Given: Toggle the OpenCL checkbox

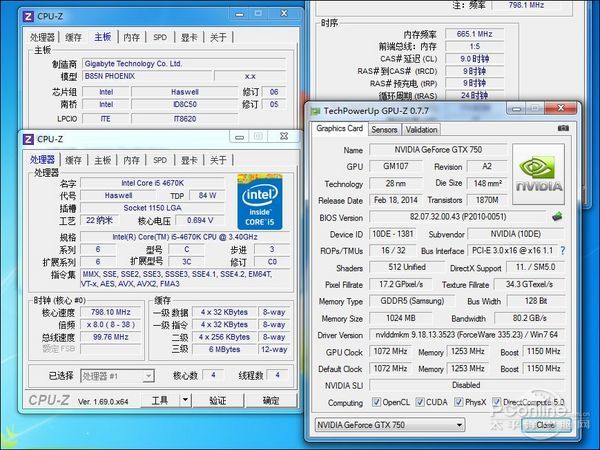Looking at the screenshot, I should pyautogui.click(x=375, y=403).
